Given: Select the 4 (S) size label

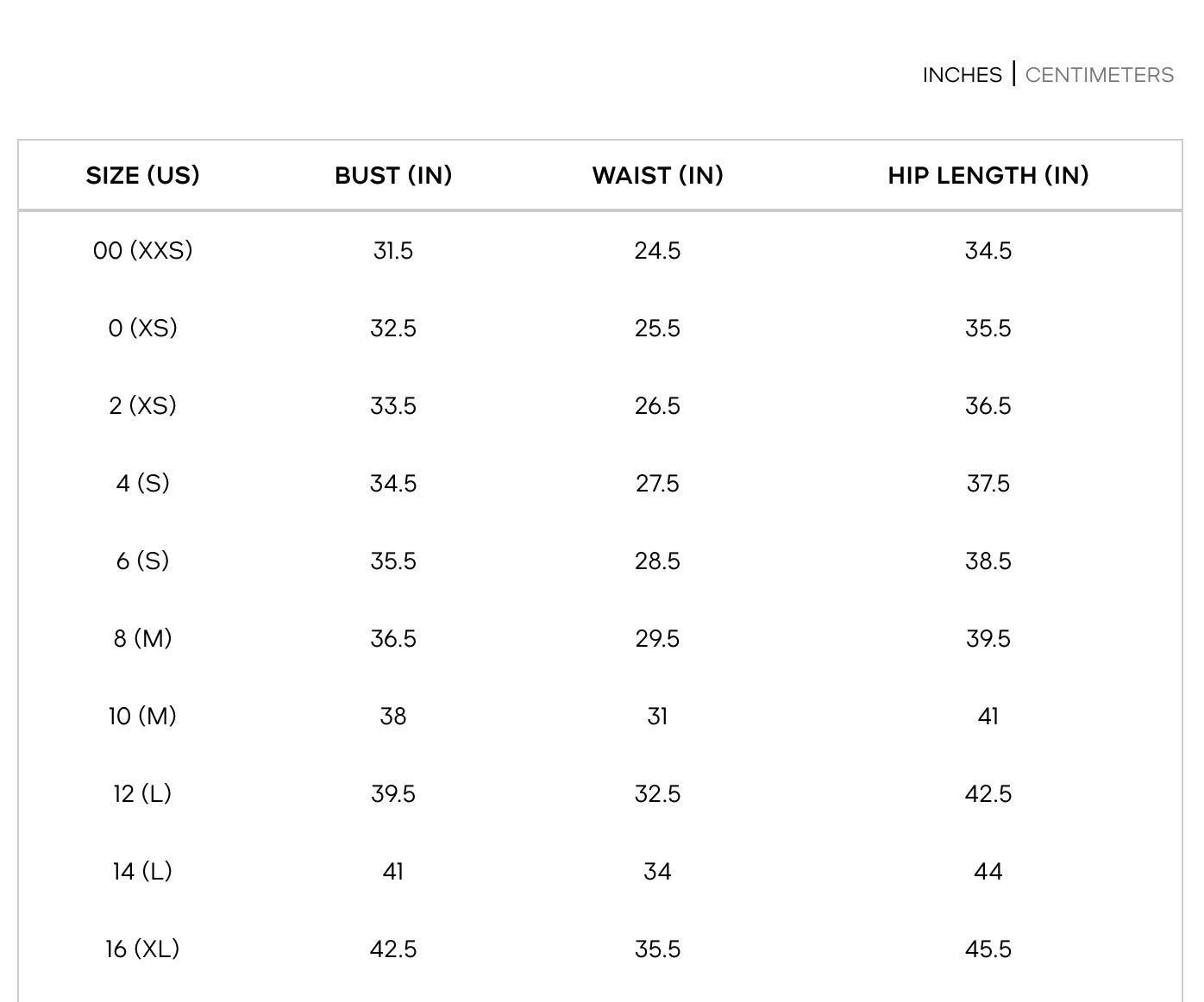Looking at the screenshot, I should [x=142, y=483].
